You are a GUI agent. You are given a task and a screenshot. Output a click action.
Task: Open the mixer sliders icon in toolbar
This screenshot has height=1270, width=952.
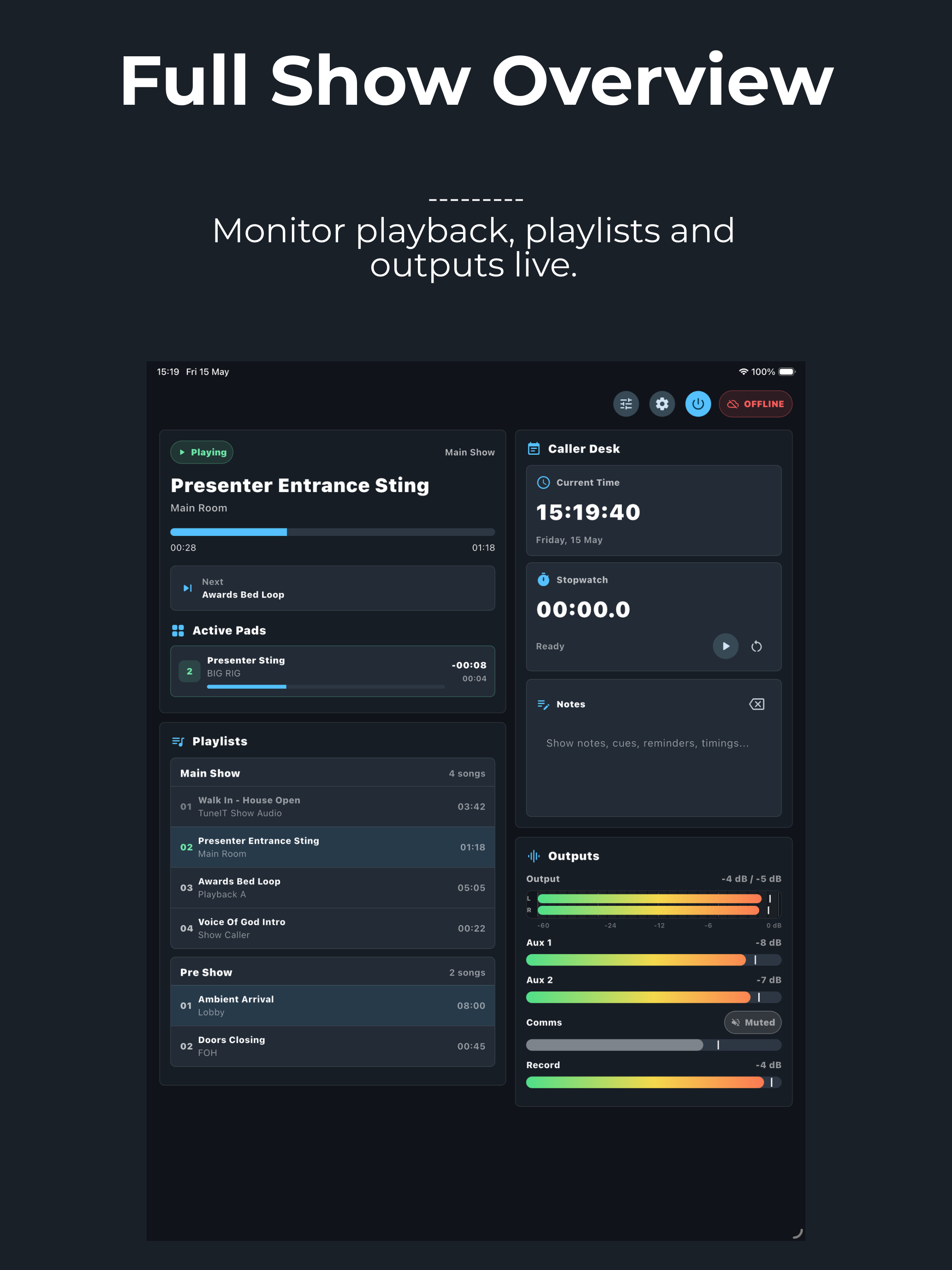(625, 404)
